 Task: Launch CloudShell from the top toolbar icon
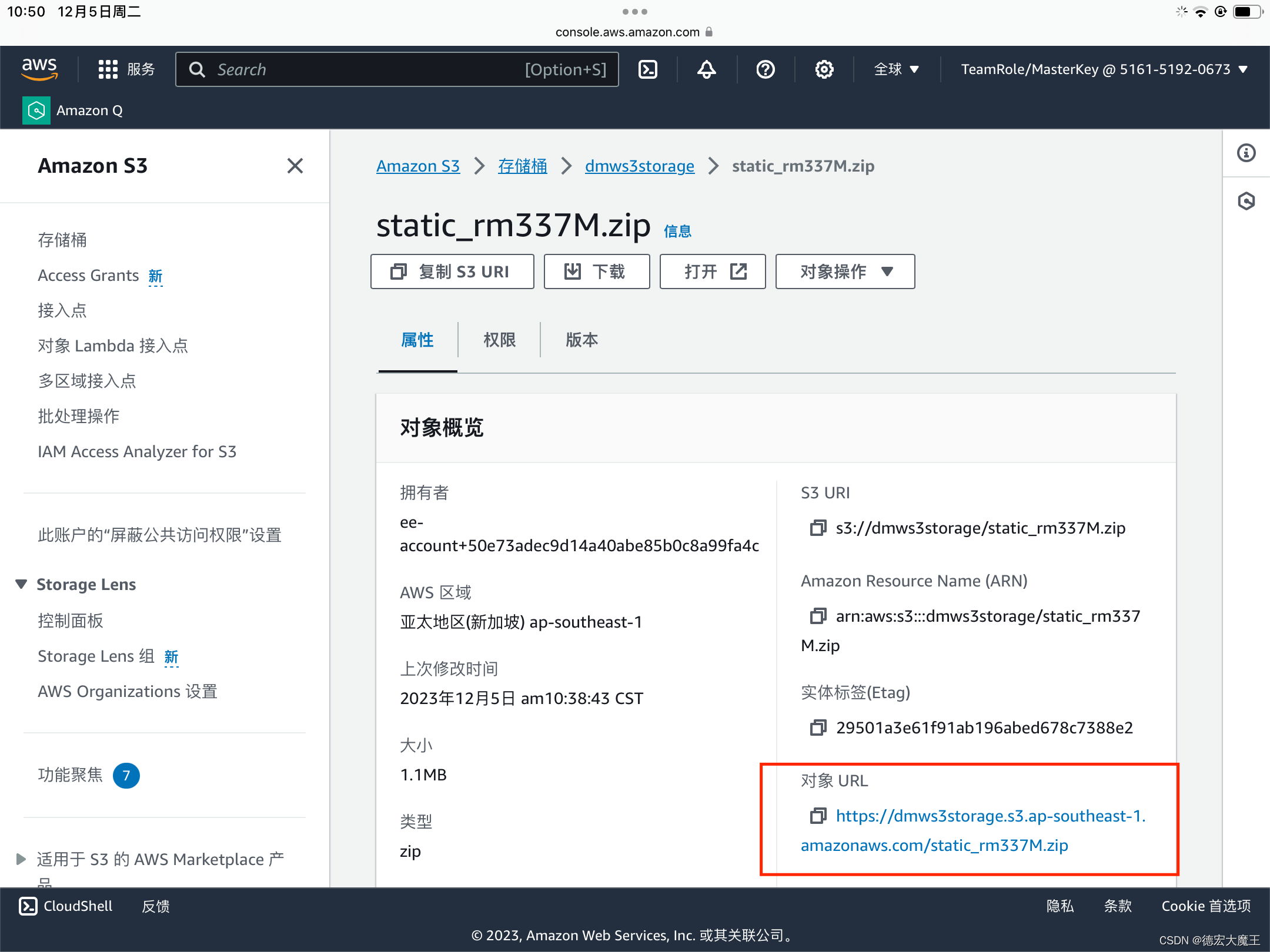click(648, 69)
